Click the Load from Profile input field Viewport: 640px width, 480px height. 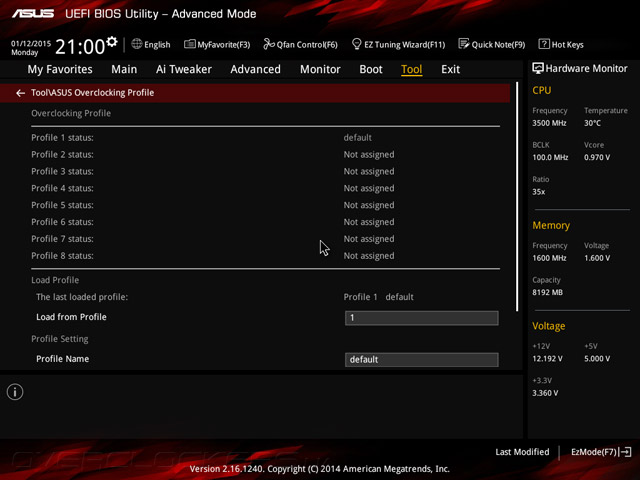(422, 318)
